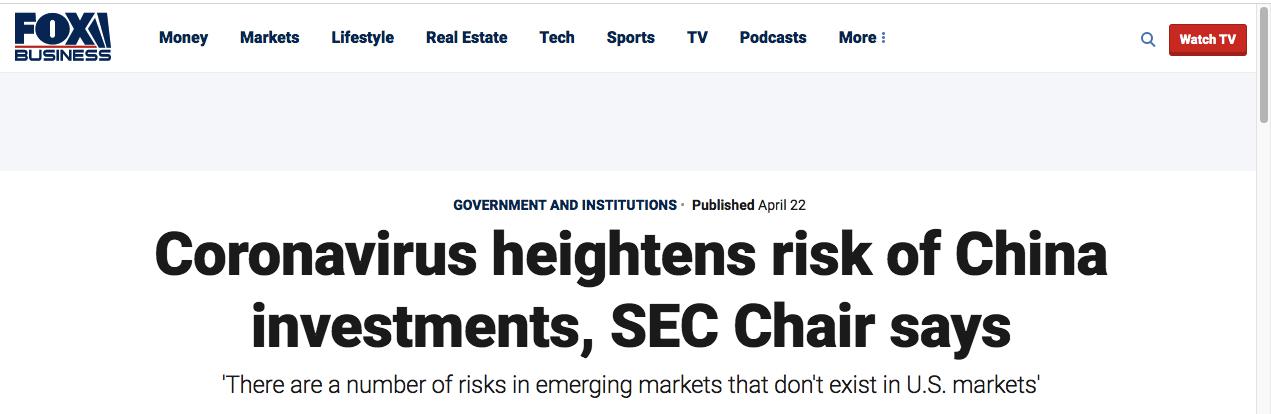Click the emerging markets risks subheadline quote
Screen dimensions: 1271x414
pos(631,384)
